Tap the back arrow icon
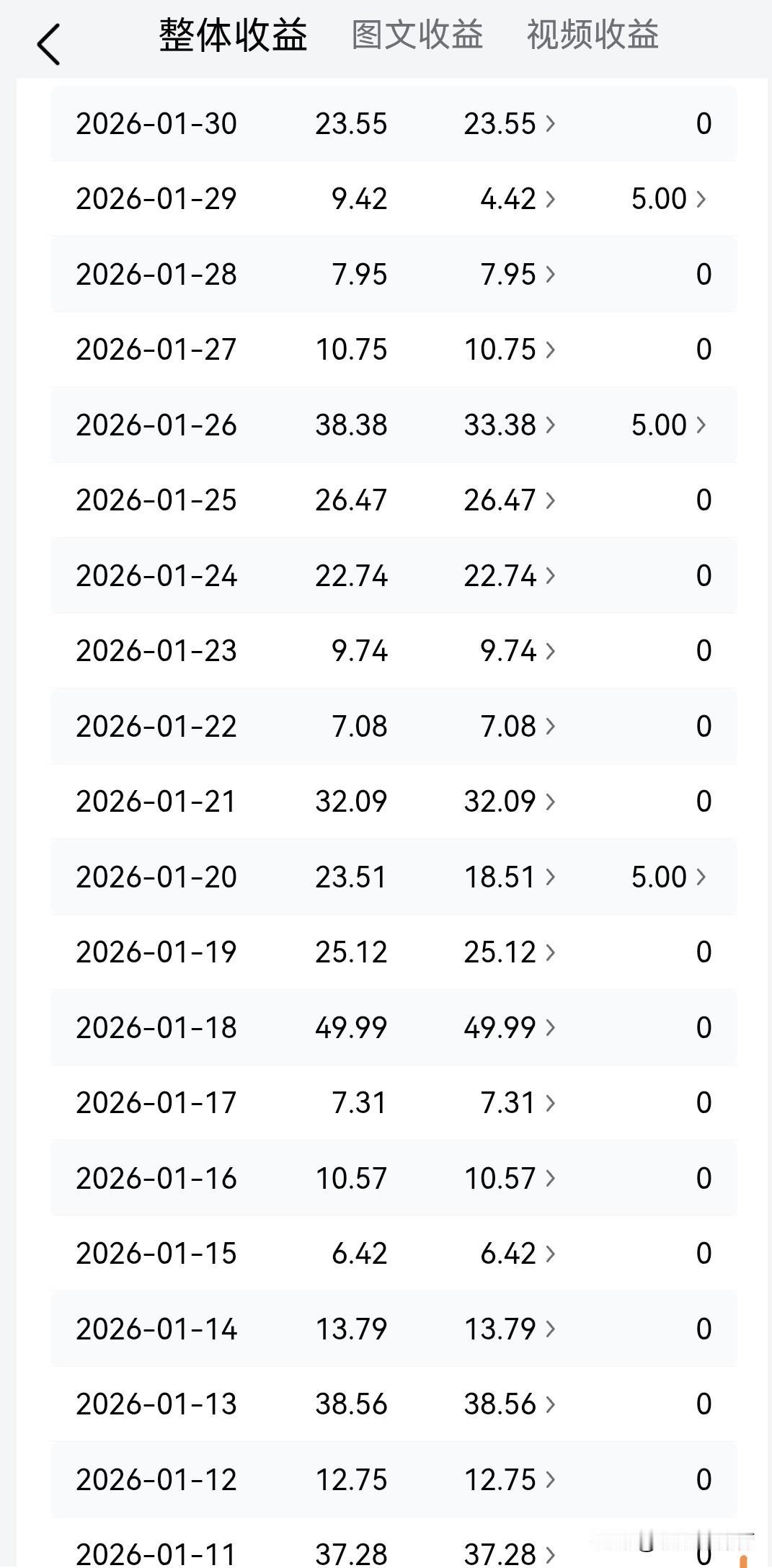The height and width of the screenshot is (1568, 772). 48,44
